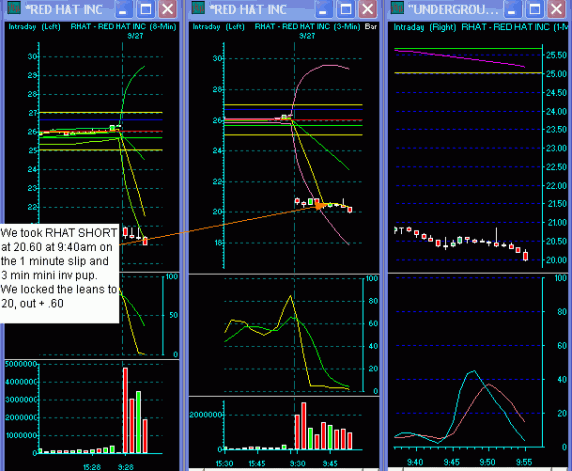The width and height of the screenshot is (572, 471).
Task: Click the "9/27" date in the left window
Action: 135,36
